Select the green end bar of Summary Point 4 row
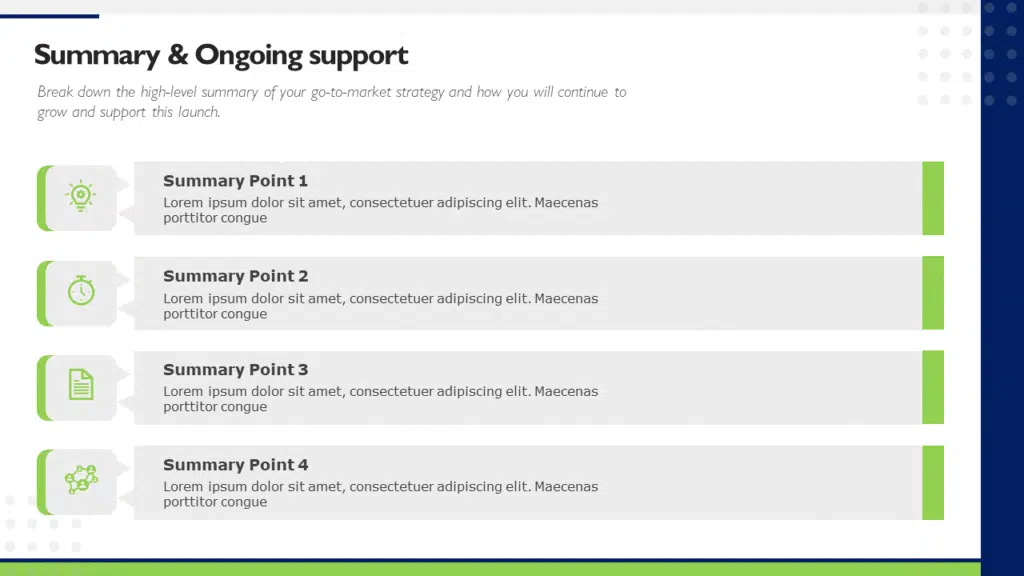The image size is (1024, 576). (933, 483)
